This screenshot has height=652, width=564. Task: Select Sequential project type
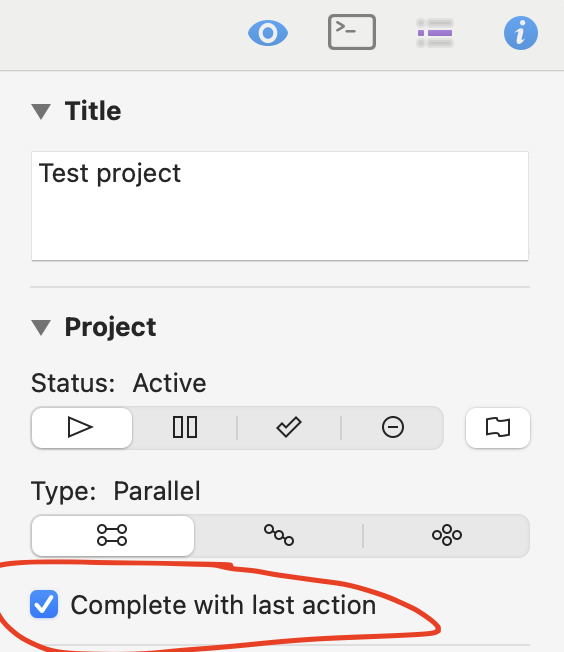[279, 536]
